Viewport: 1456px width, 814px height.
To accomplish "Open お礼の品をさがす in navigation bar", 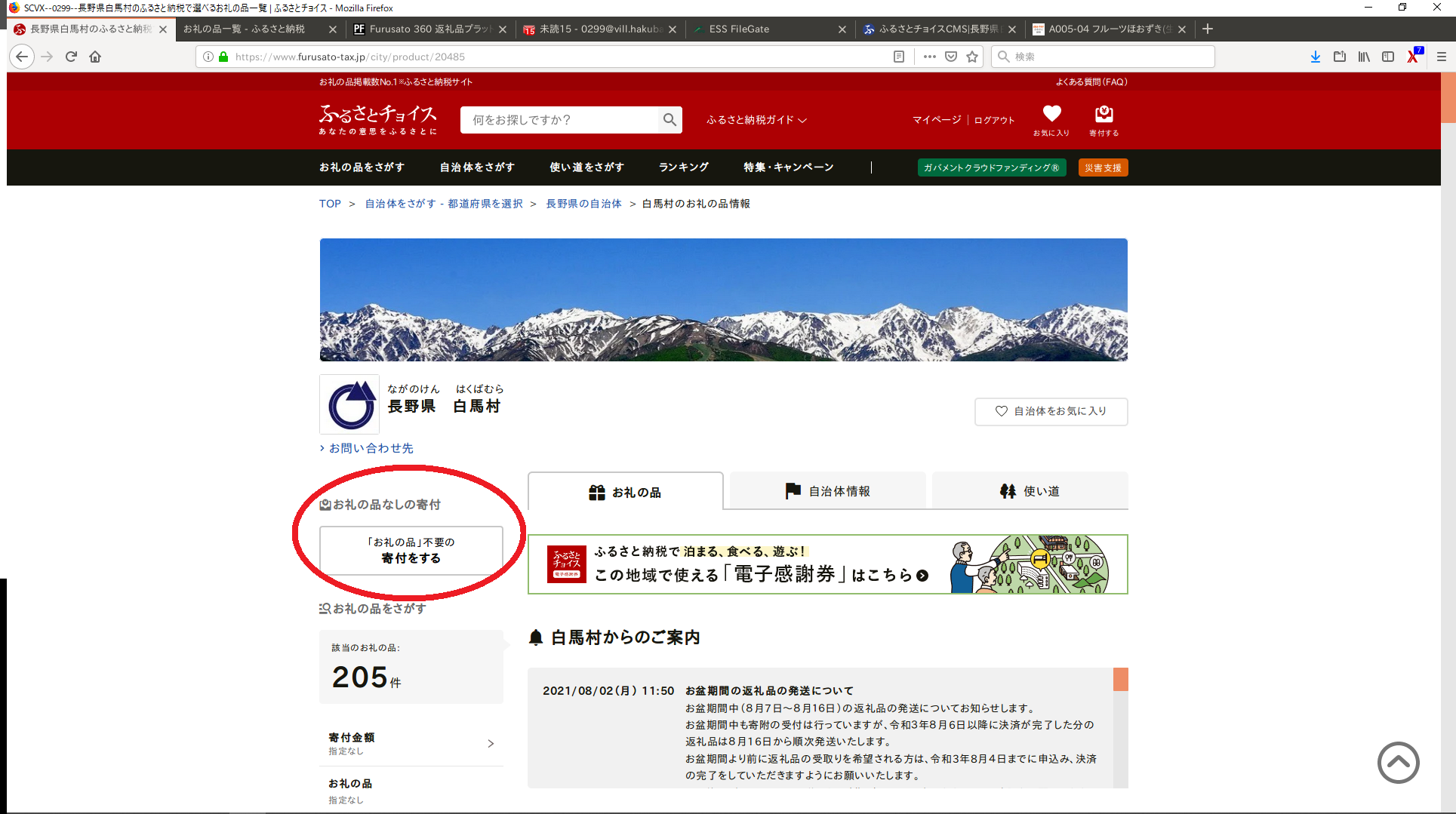I will tap(362, 167).
